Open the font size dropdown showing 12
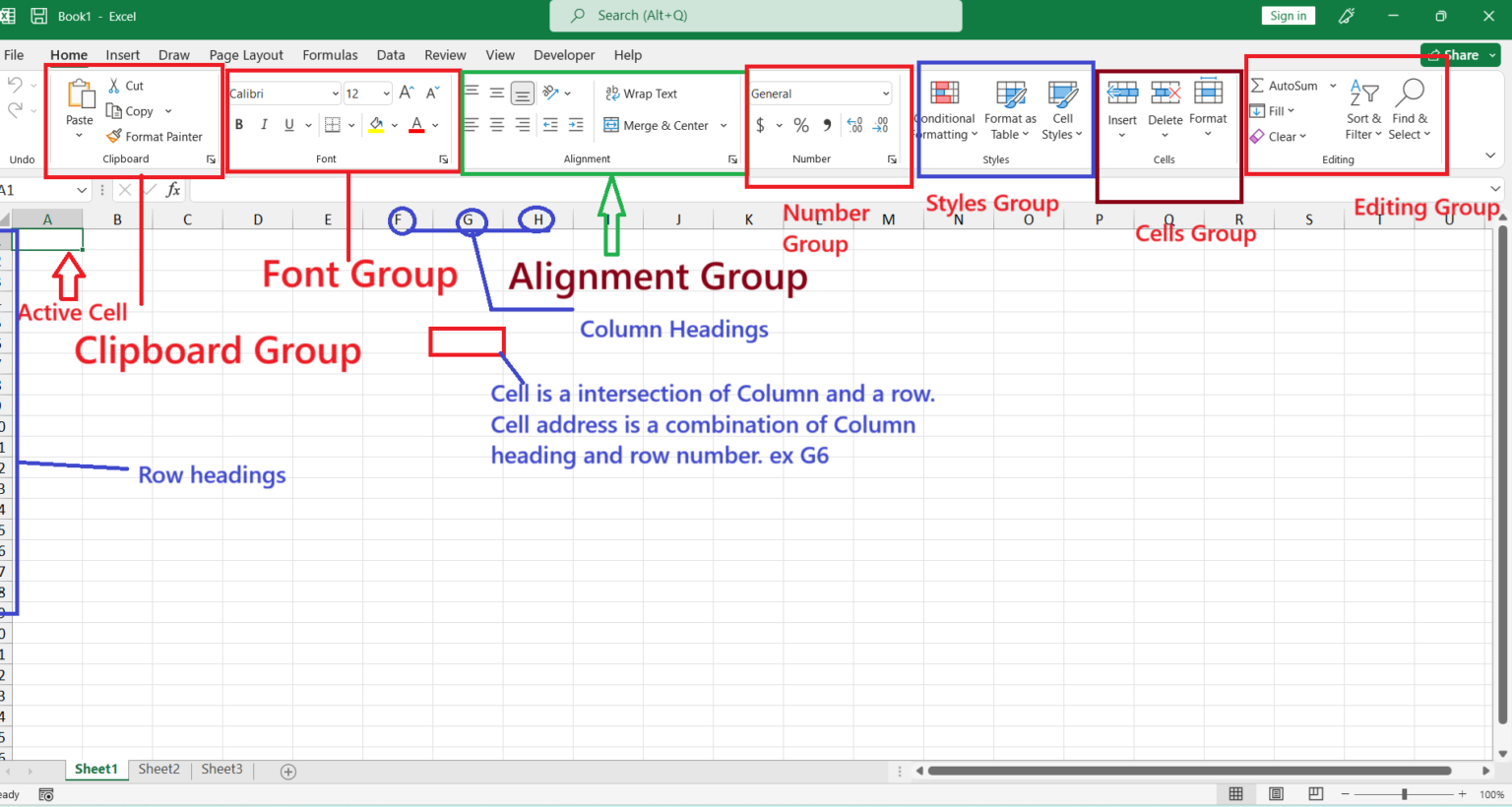Image resolution: width=1512 pixels, height=807 pixels. click(x=386, y=93)
